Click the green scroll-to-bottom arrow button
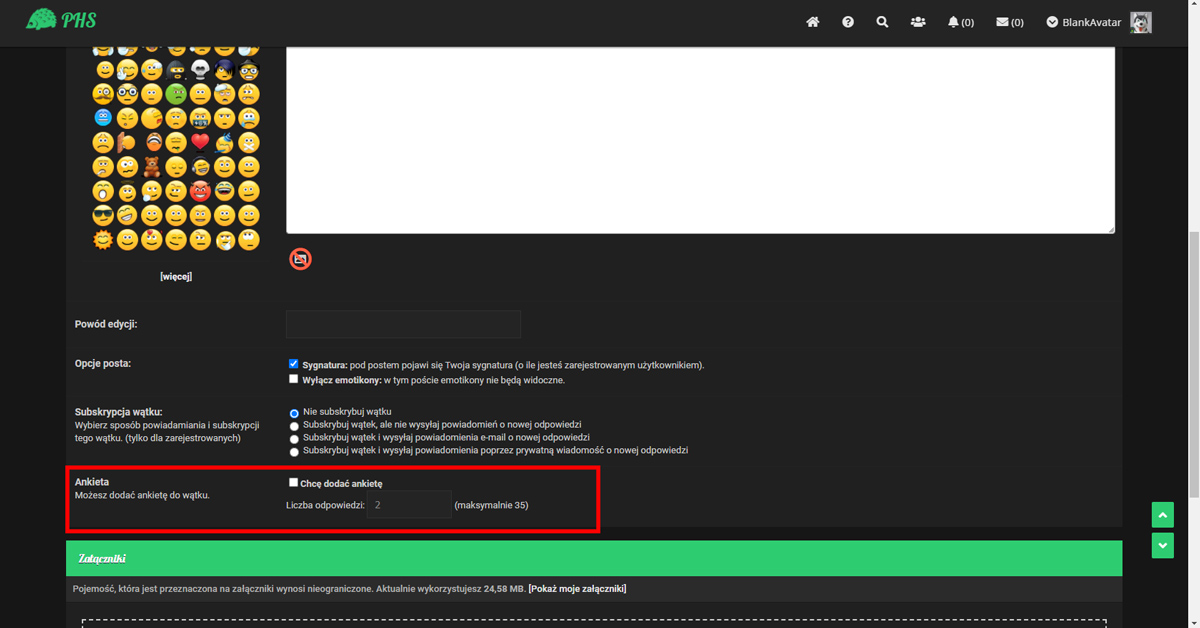 click(x=1162, y=545)
